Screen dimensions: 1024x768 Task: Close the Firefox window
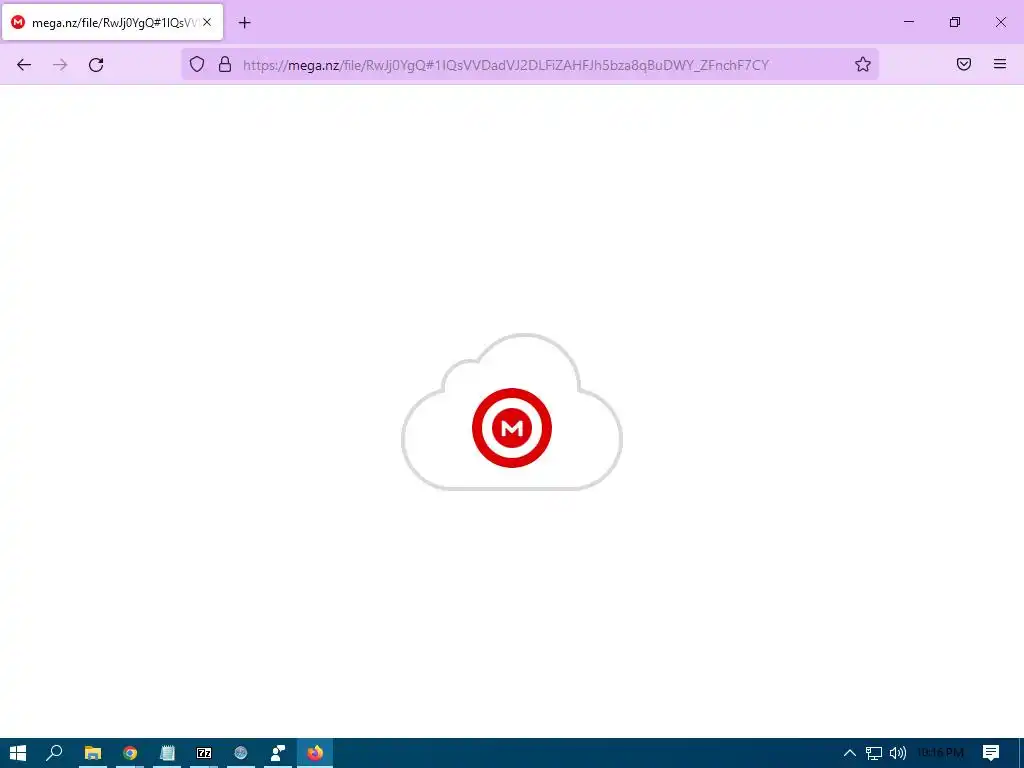tap(1000, 22)
